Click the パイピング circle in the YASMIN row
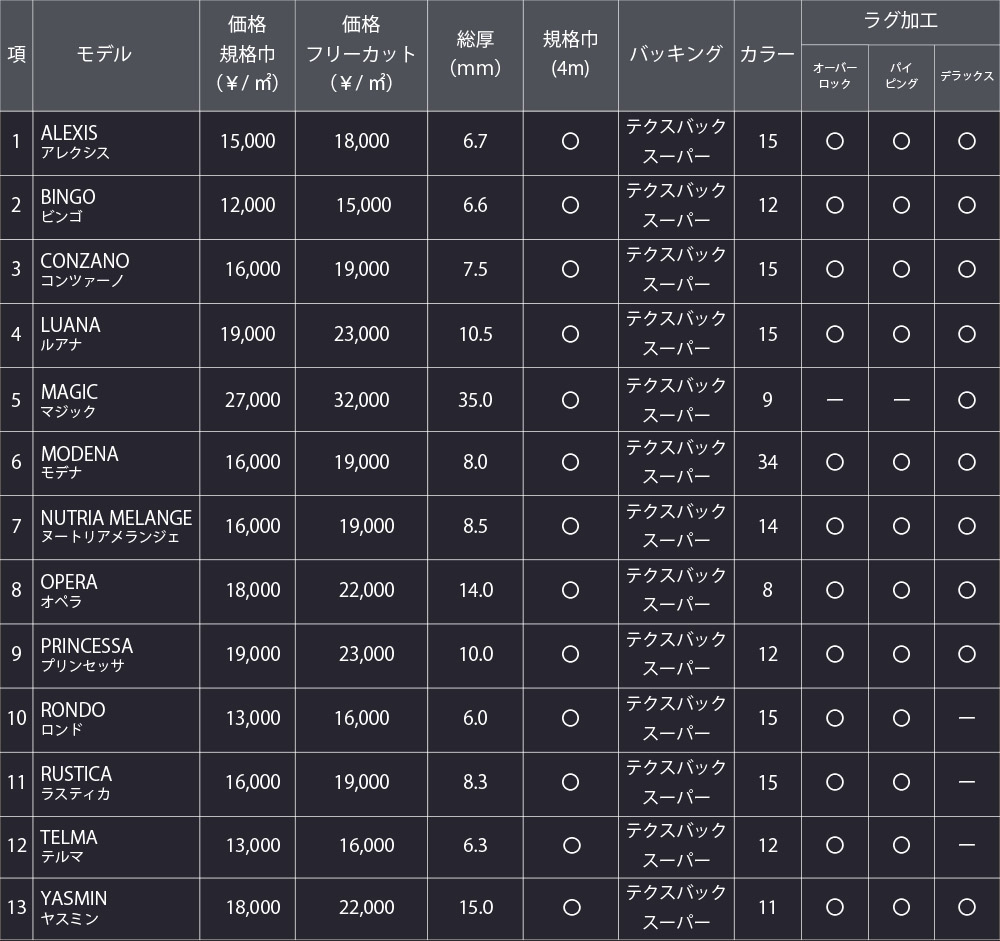This screenshot has height=941, width=1000. click(901, 907)
